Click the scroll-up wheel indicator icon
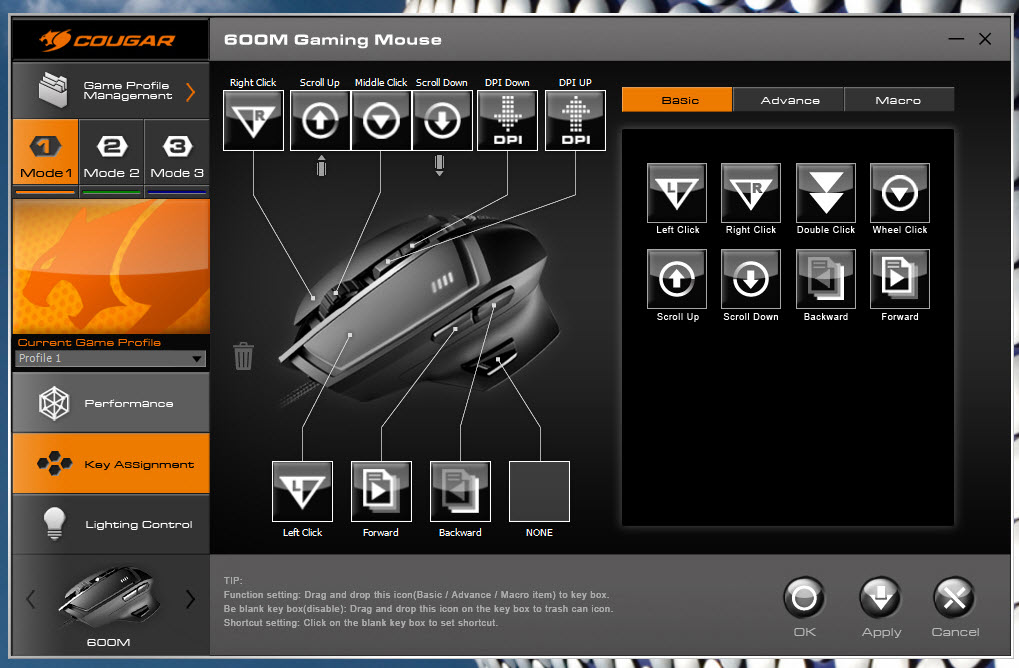The height and width of the screenshot is (668, 1019). (321, 165)
